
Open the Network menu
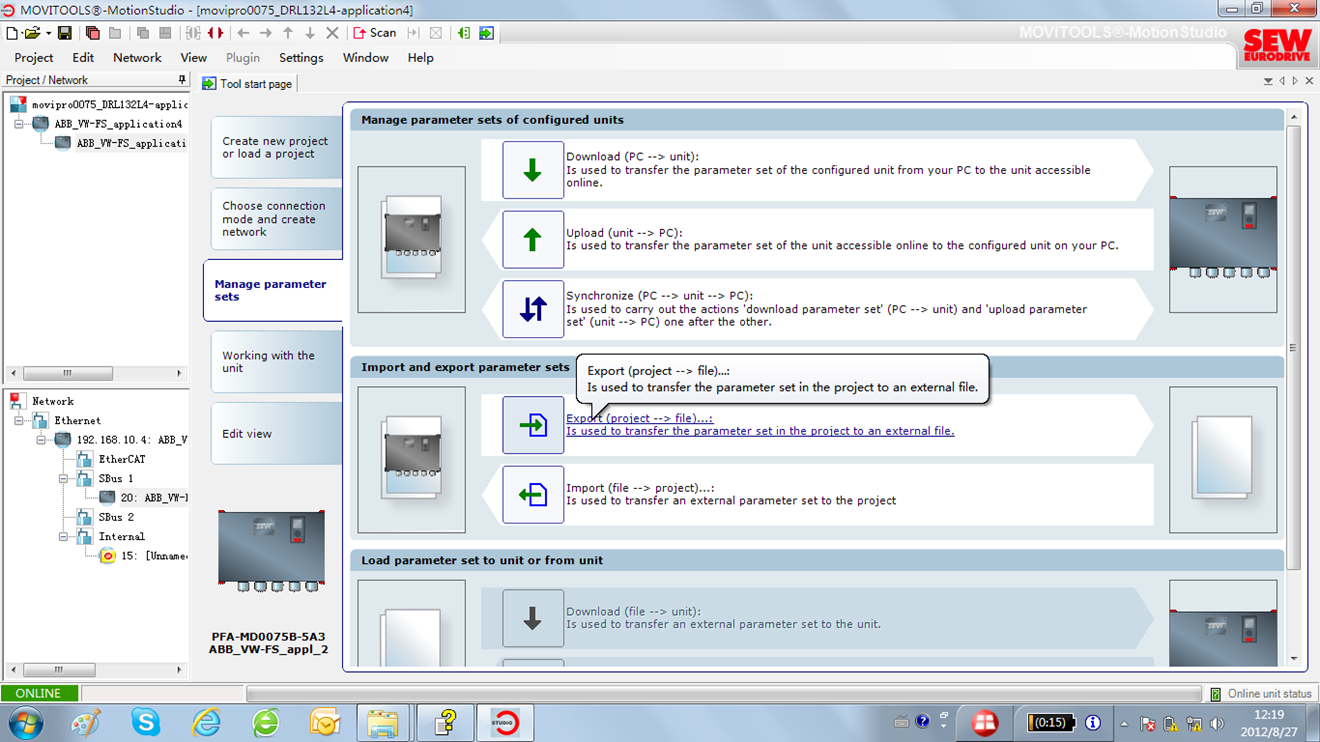pyautogui.click(x=137, y=58)
